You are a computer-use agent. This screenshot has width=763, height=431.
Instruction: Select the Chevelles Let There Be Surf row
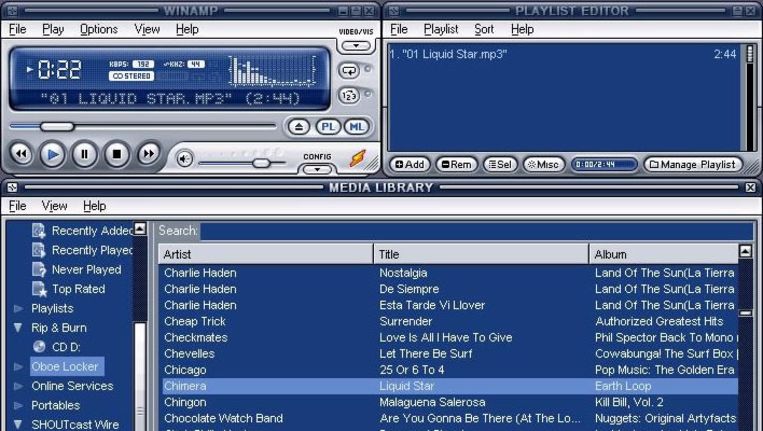point(450,354)
